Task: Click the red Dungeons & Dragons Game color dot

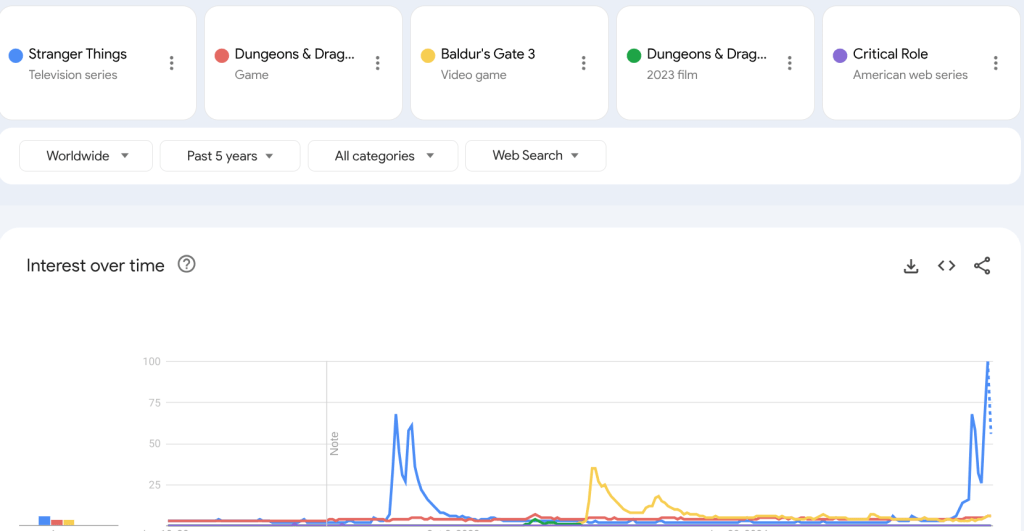Action: (x=222, y=56)
